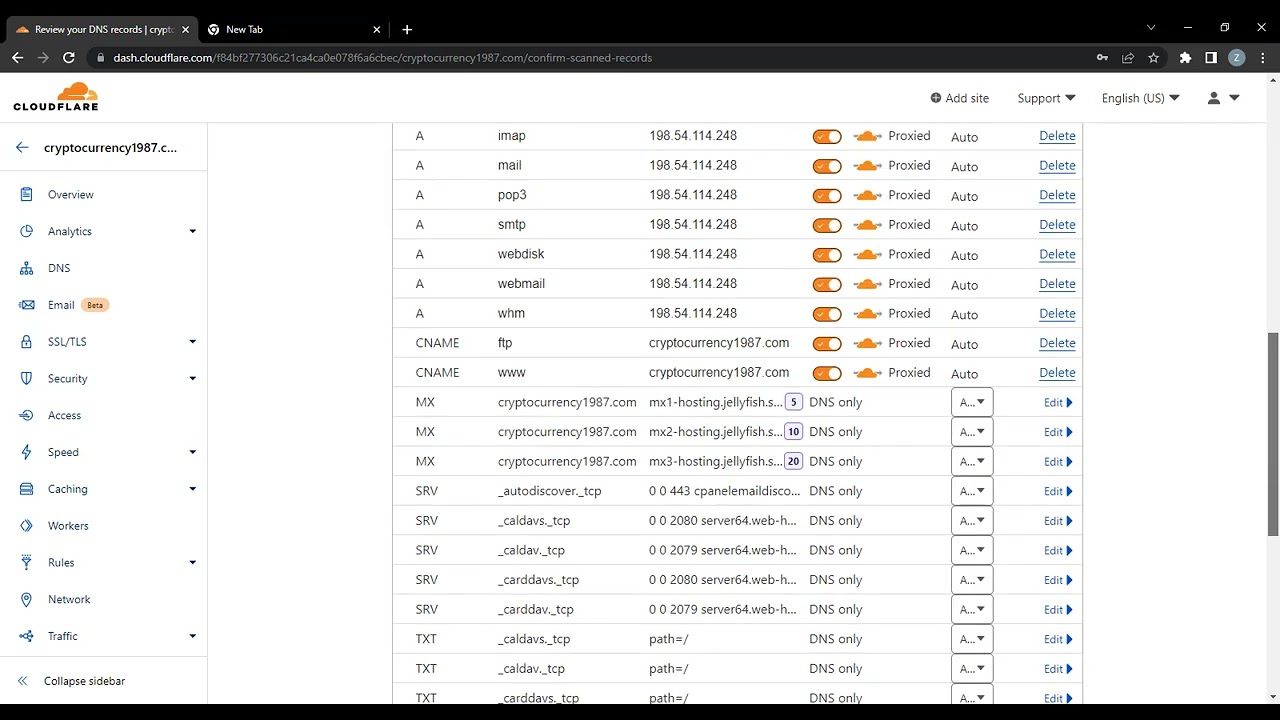Expand the Security sidebar section arrow

(192, 378)
